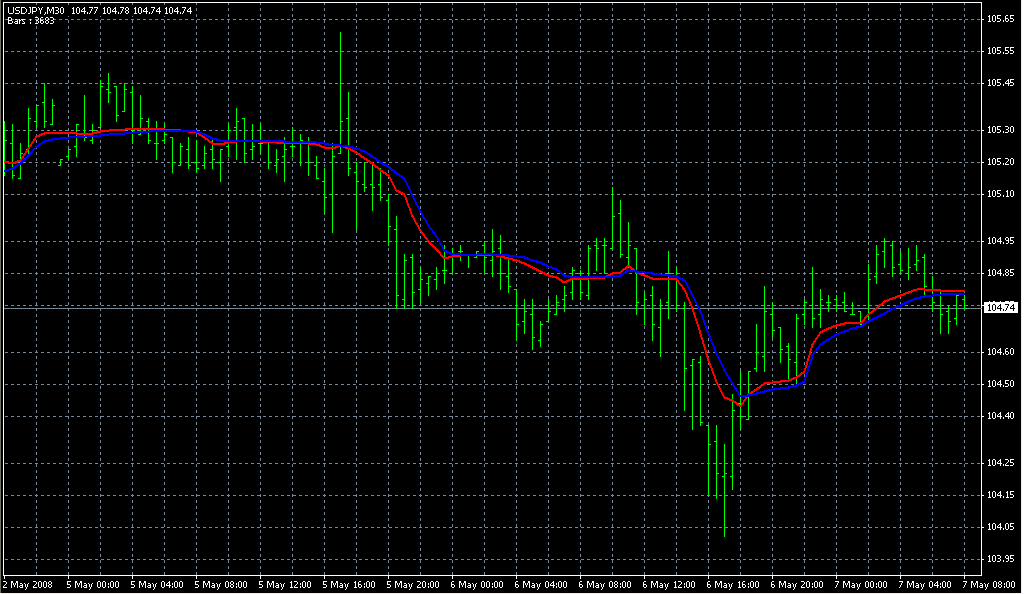
Task: Click the 103.95 label on price scale
Action: pos(1000,559)
